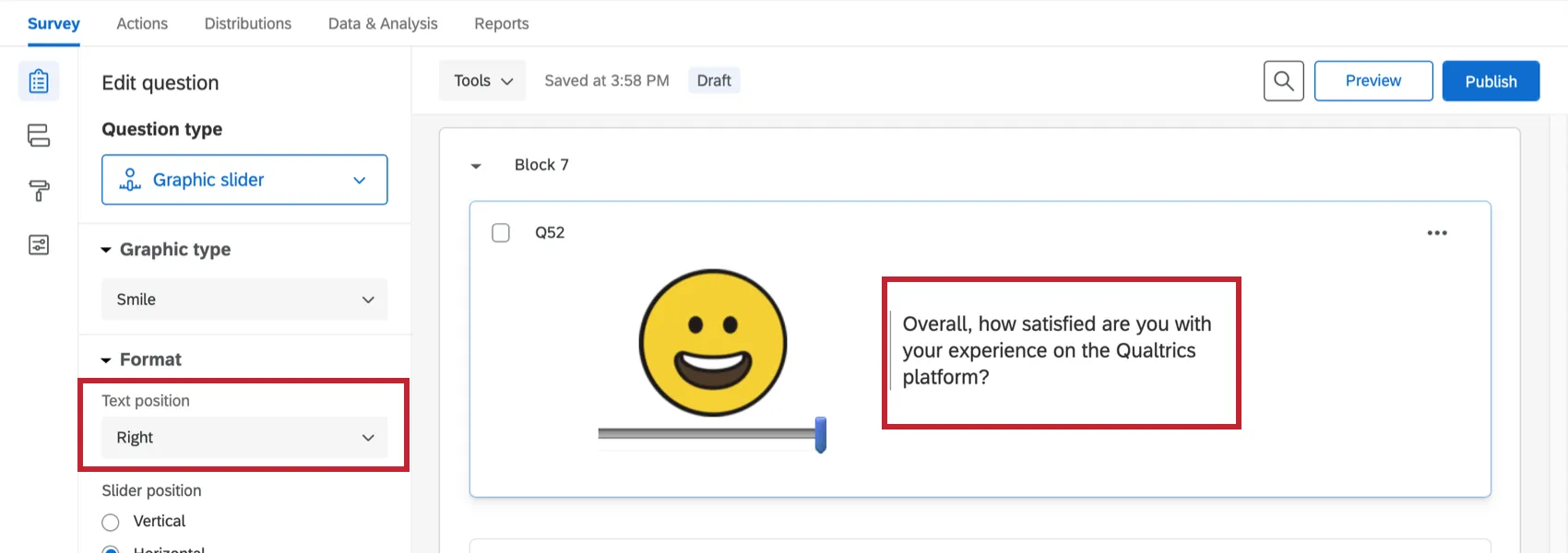Image resolution: width=1568 pixels, height=553 pixels.
Task: Collapse the Block 7 section arrow
Action: coord(476,166)
